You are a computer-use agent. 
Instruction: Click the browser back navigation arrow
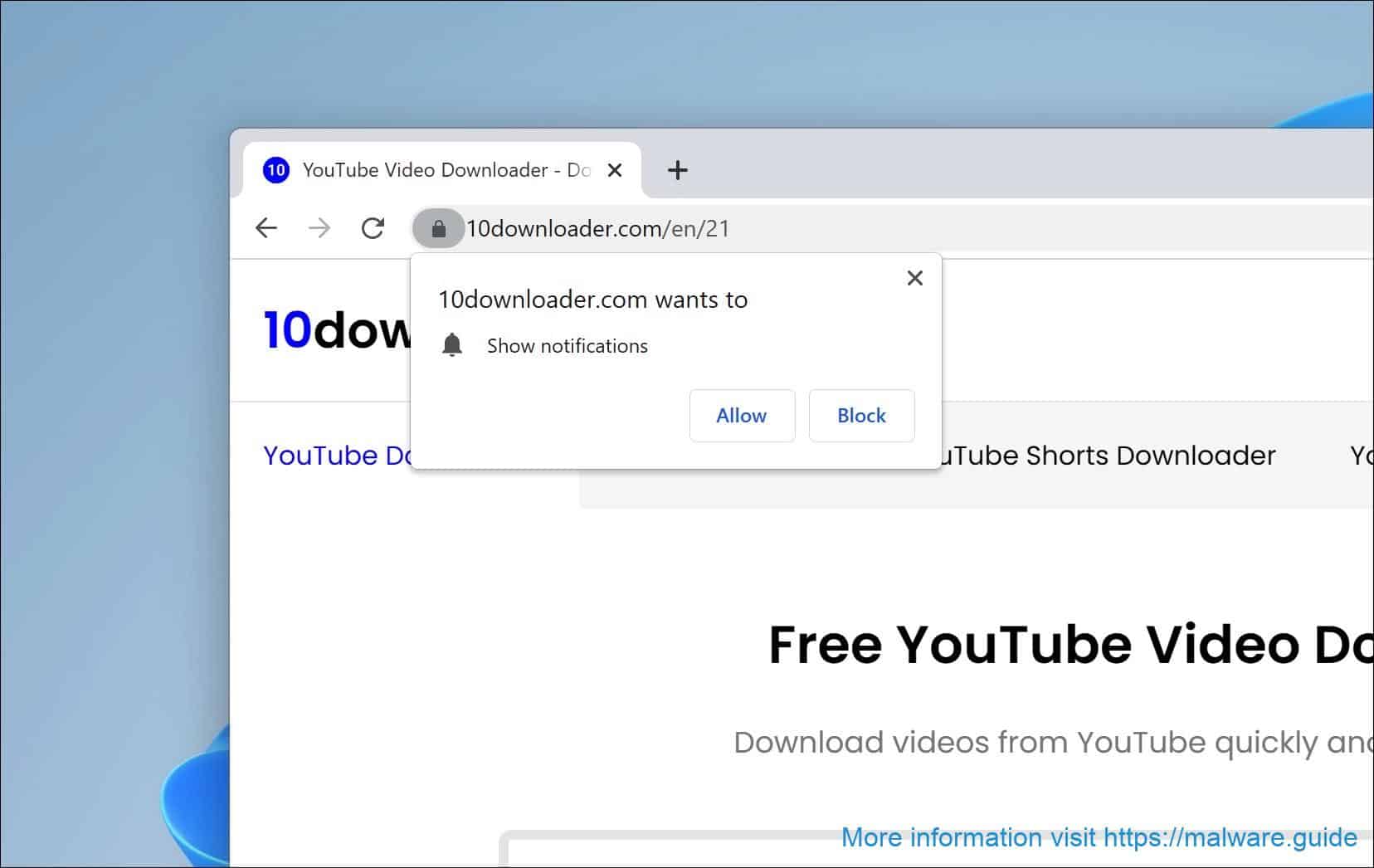coord(266,227)
